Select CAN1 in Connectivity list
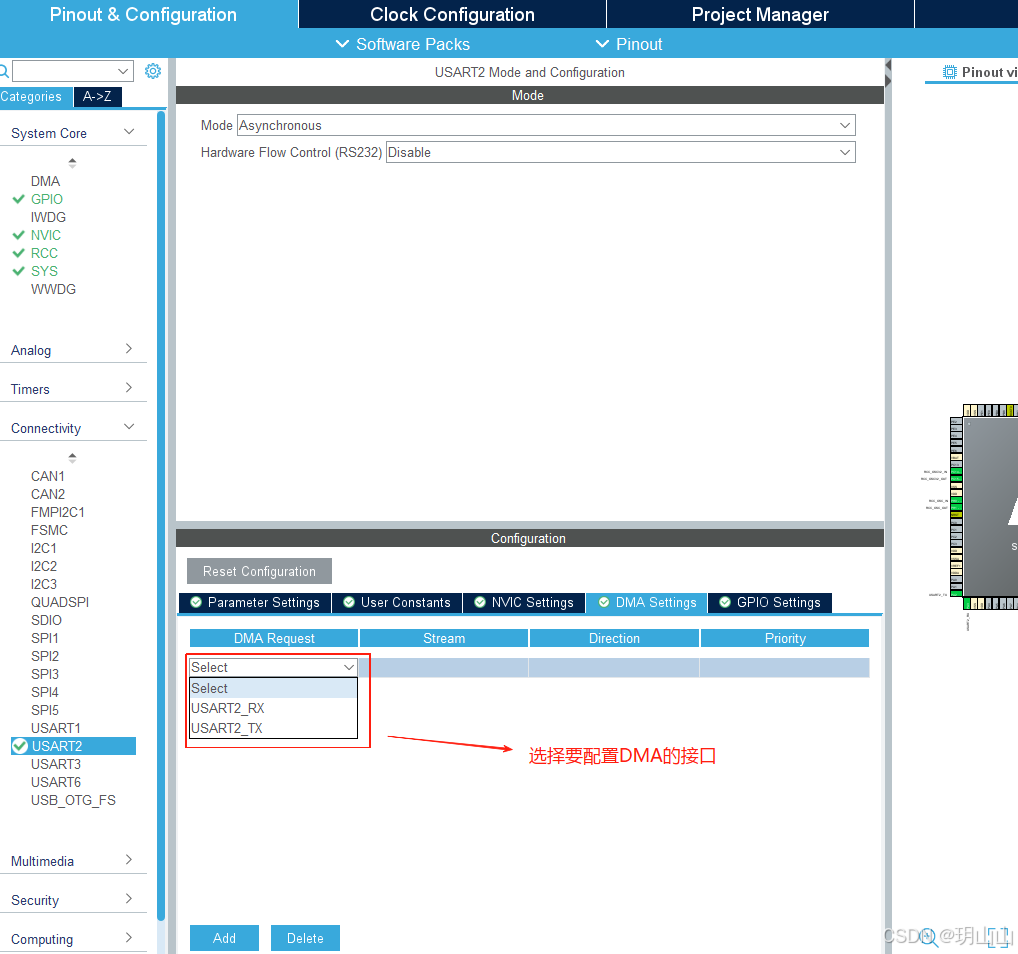Image resolution: width=1018 pixels, height=954 pixels. [48, 476]
